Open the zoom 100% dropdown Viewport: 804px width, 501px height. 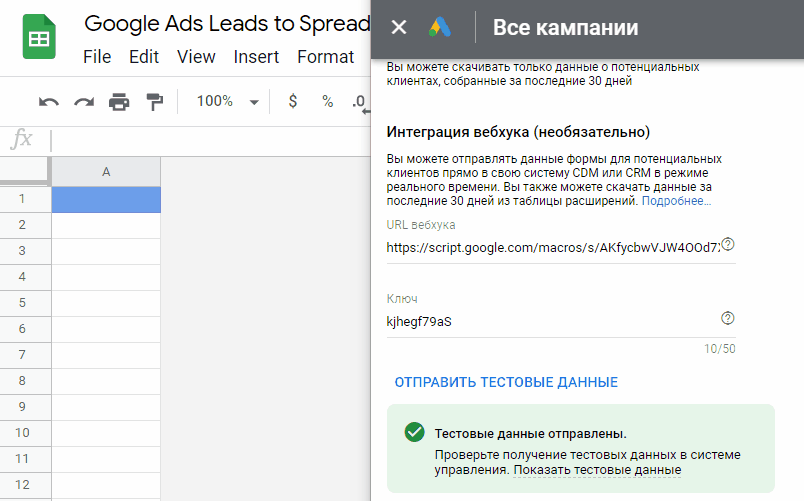(x=227, y=101)
